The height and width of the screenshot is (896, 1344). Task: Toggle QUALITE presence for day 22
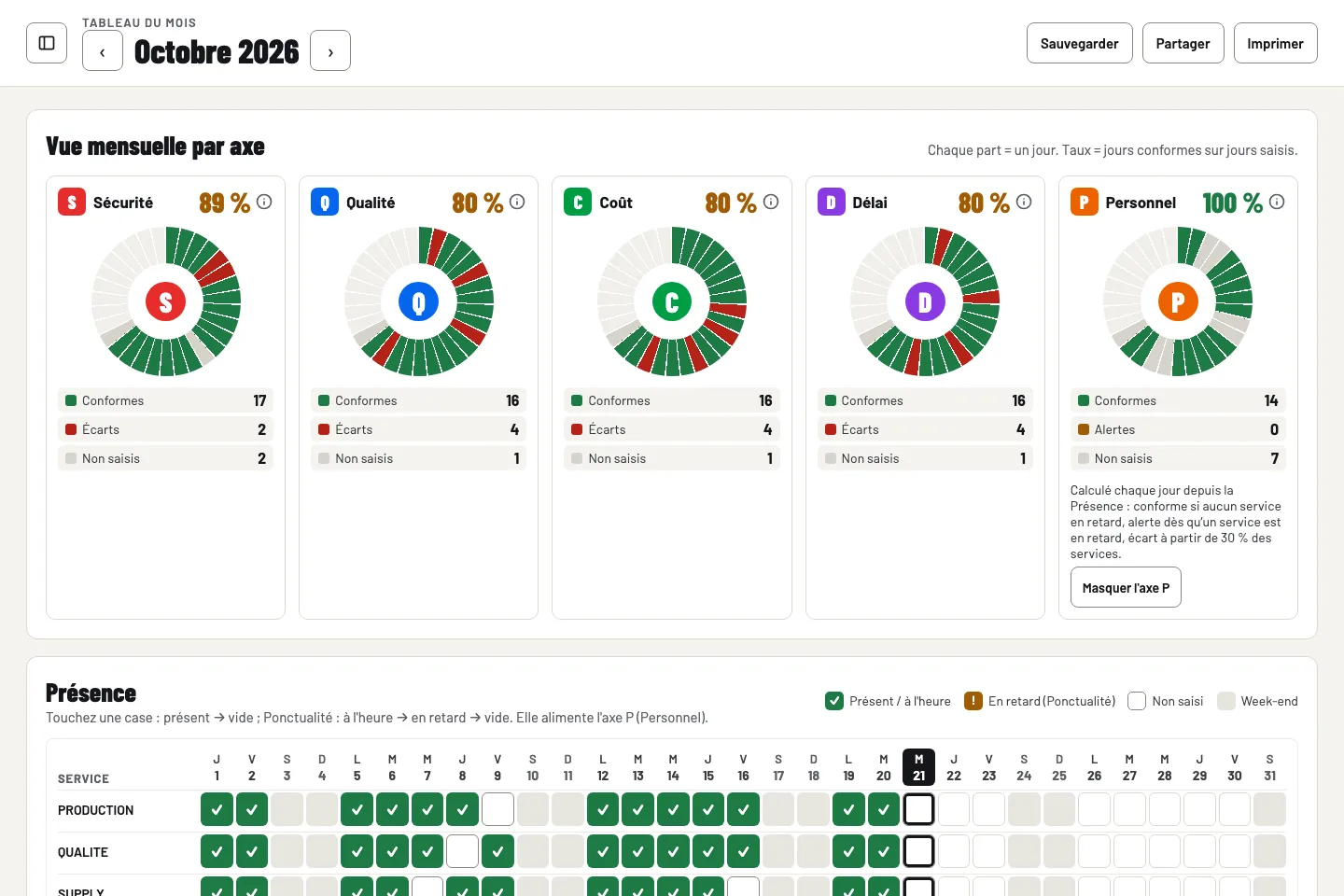954,851
